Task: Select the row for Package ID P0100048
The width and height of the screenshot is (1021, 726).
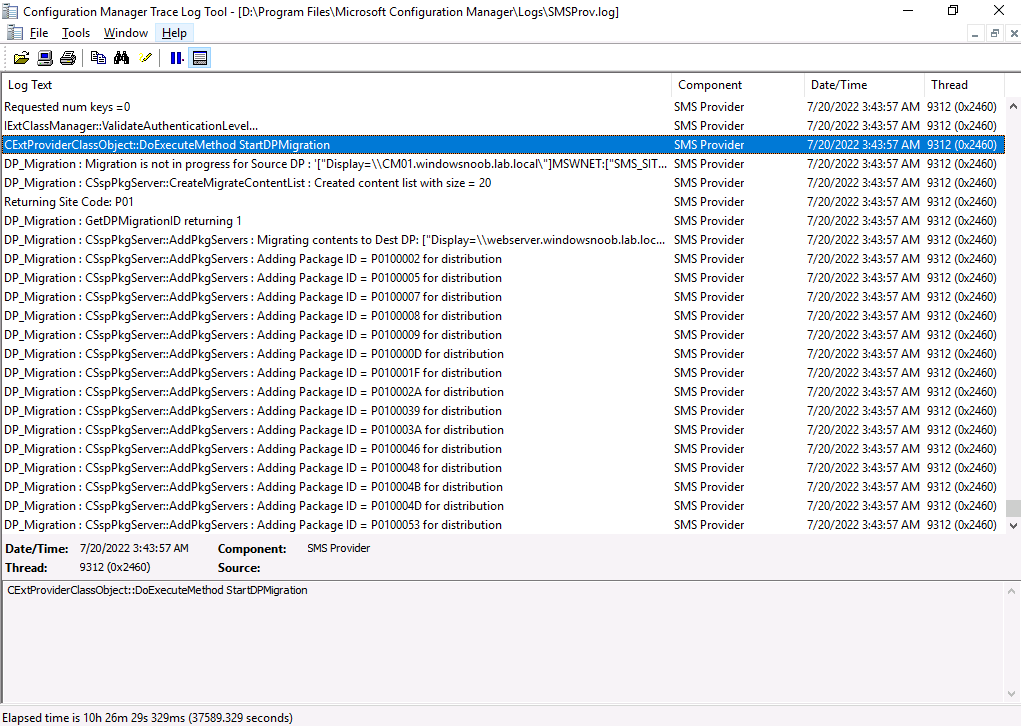Action: 503,468
